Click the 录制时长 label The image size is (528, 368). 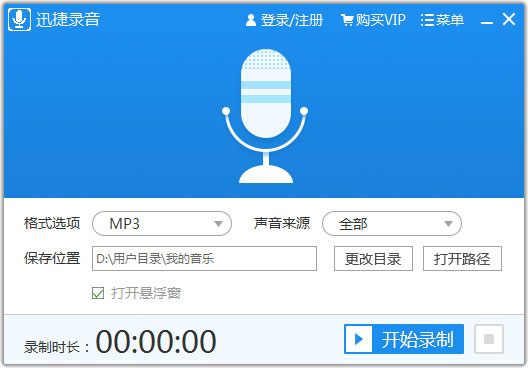point(57,347)
